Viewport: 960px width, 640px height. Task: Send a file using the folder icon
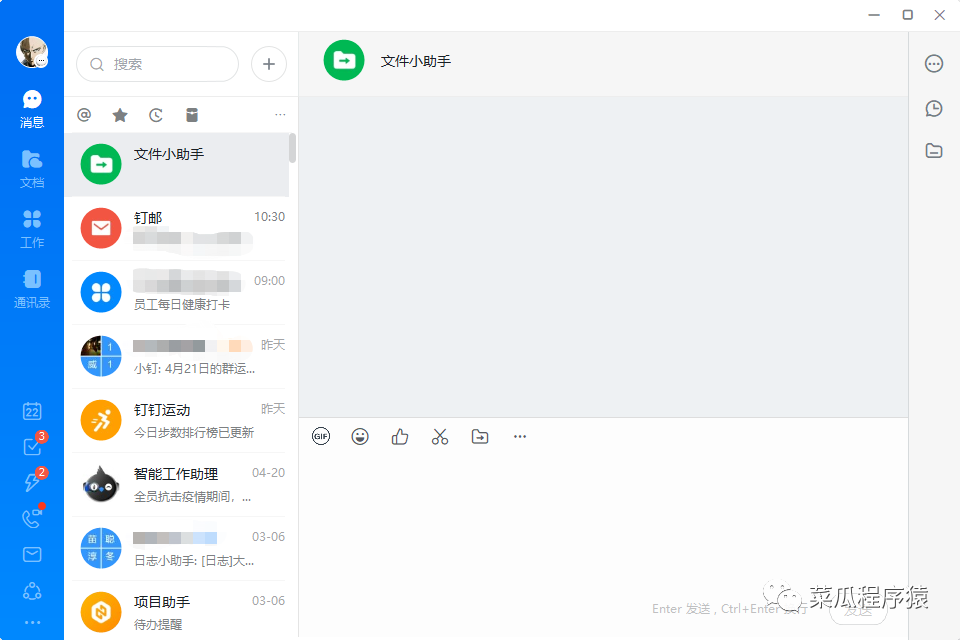tap(480, 437)
